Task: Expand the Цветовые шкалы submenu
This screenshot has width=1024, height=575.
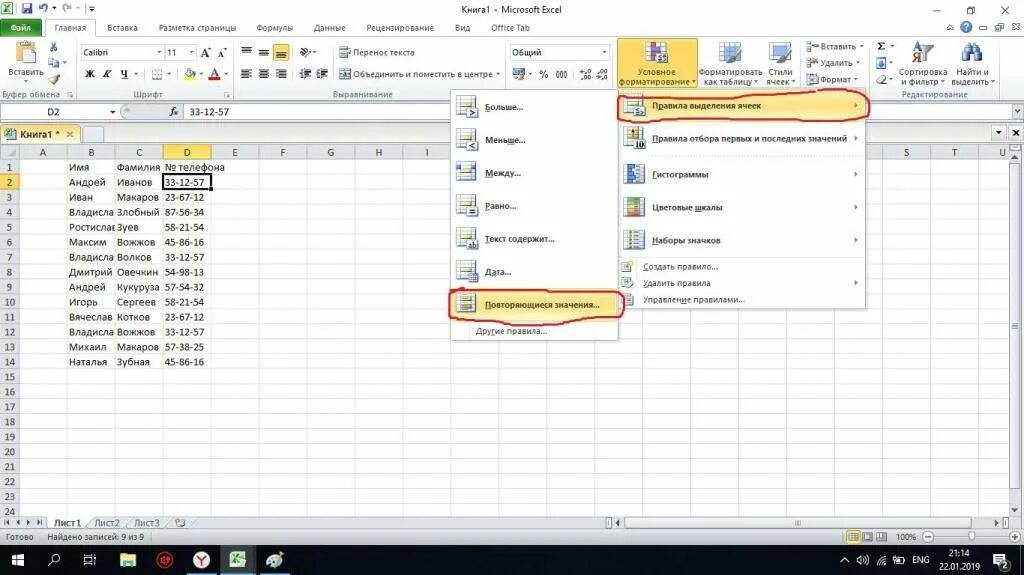Action: [x=742, y=207]
